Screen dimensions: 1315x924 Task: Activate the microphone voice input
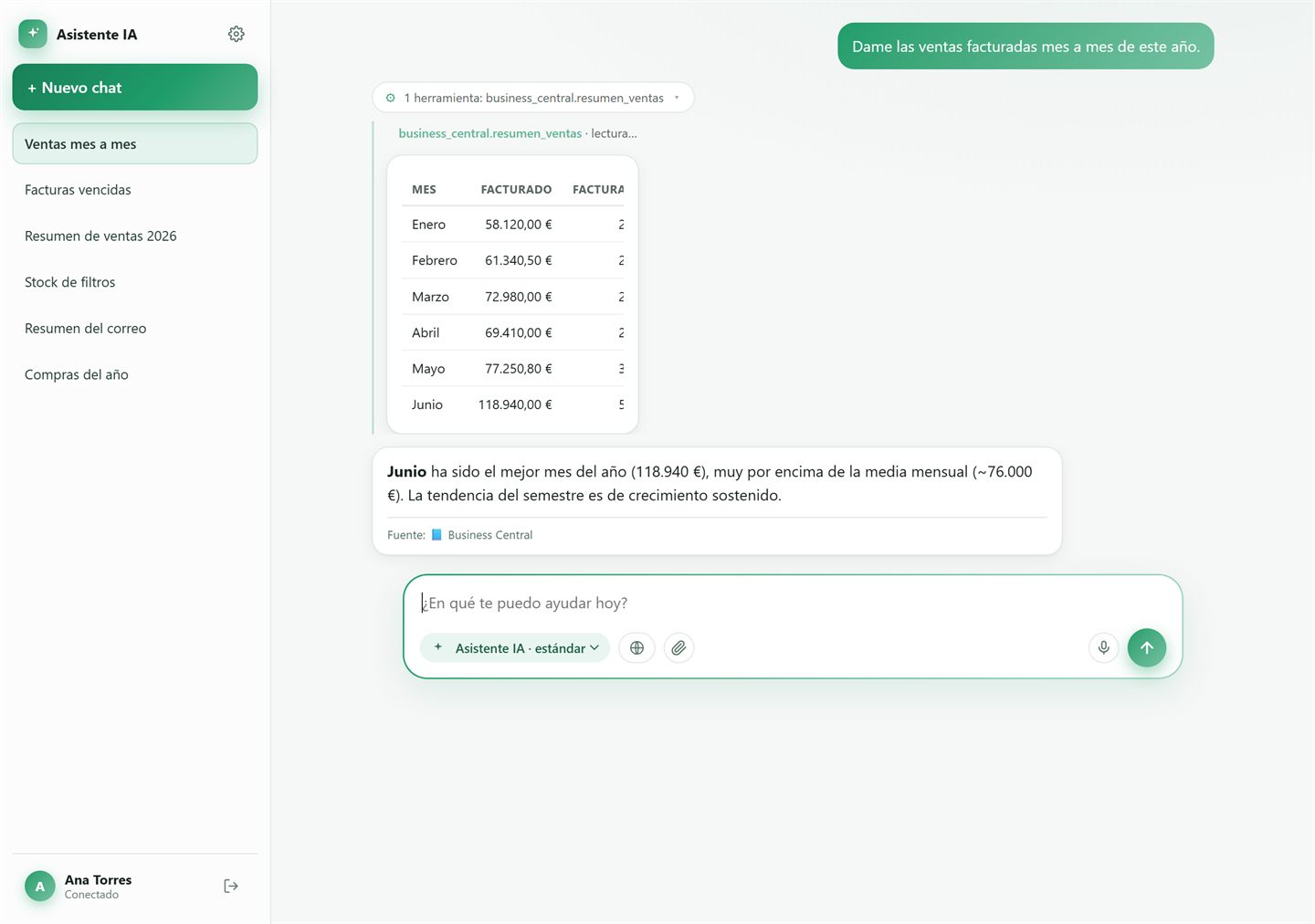[1103, 648]
